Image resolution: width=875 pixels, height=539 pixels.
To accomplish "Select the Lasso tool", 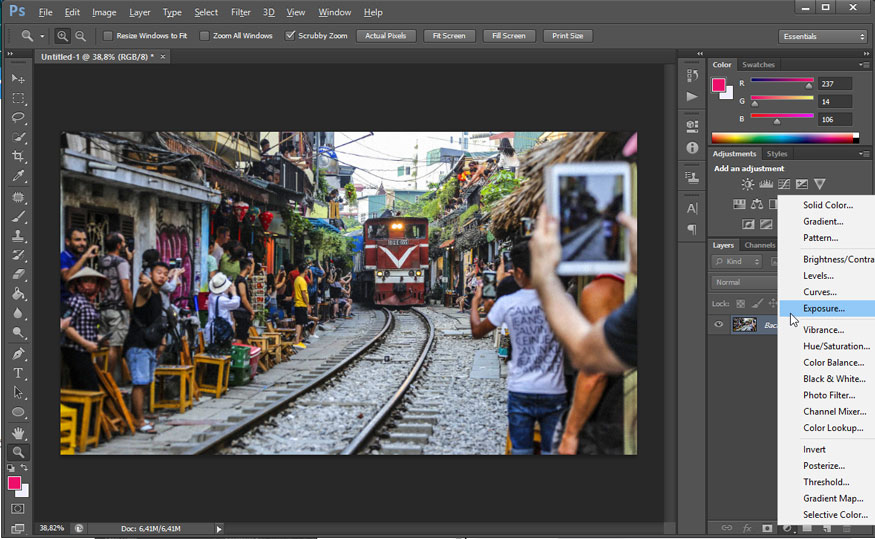I will (x=18, y=118).
